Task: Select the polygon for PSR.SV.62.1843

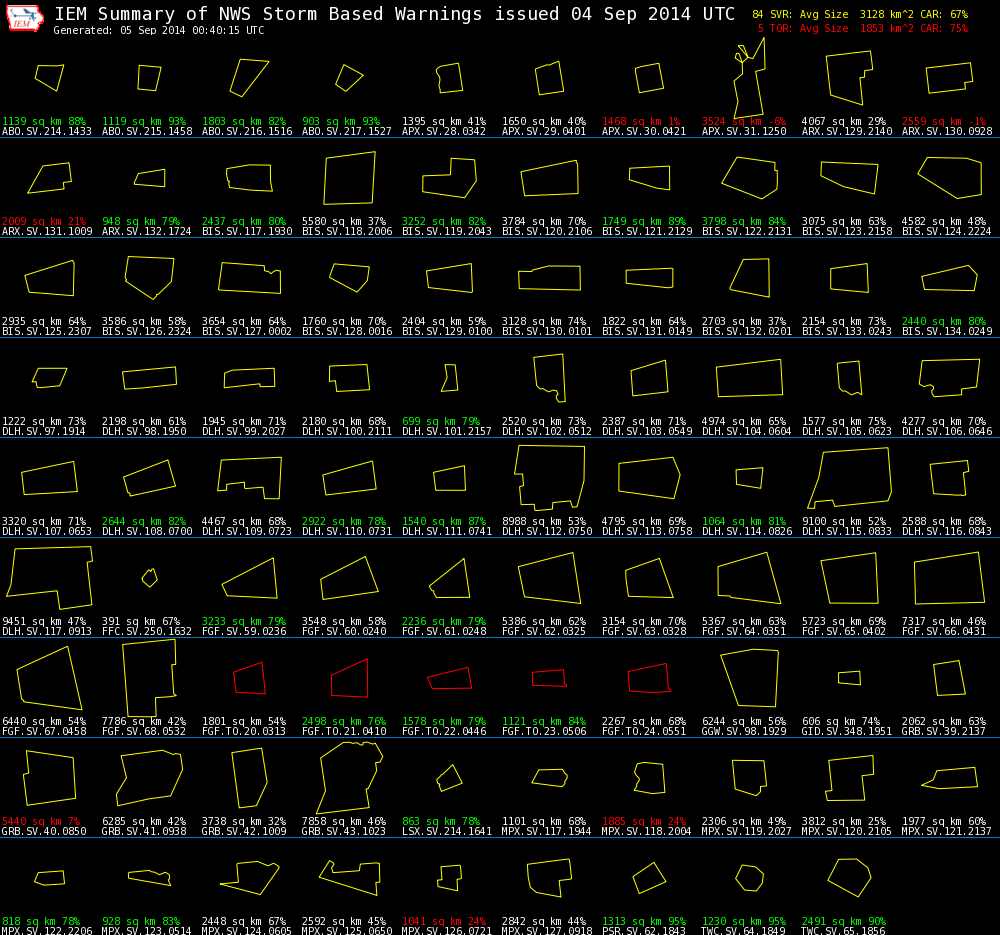Action: (x=649, y=878)
